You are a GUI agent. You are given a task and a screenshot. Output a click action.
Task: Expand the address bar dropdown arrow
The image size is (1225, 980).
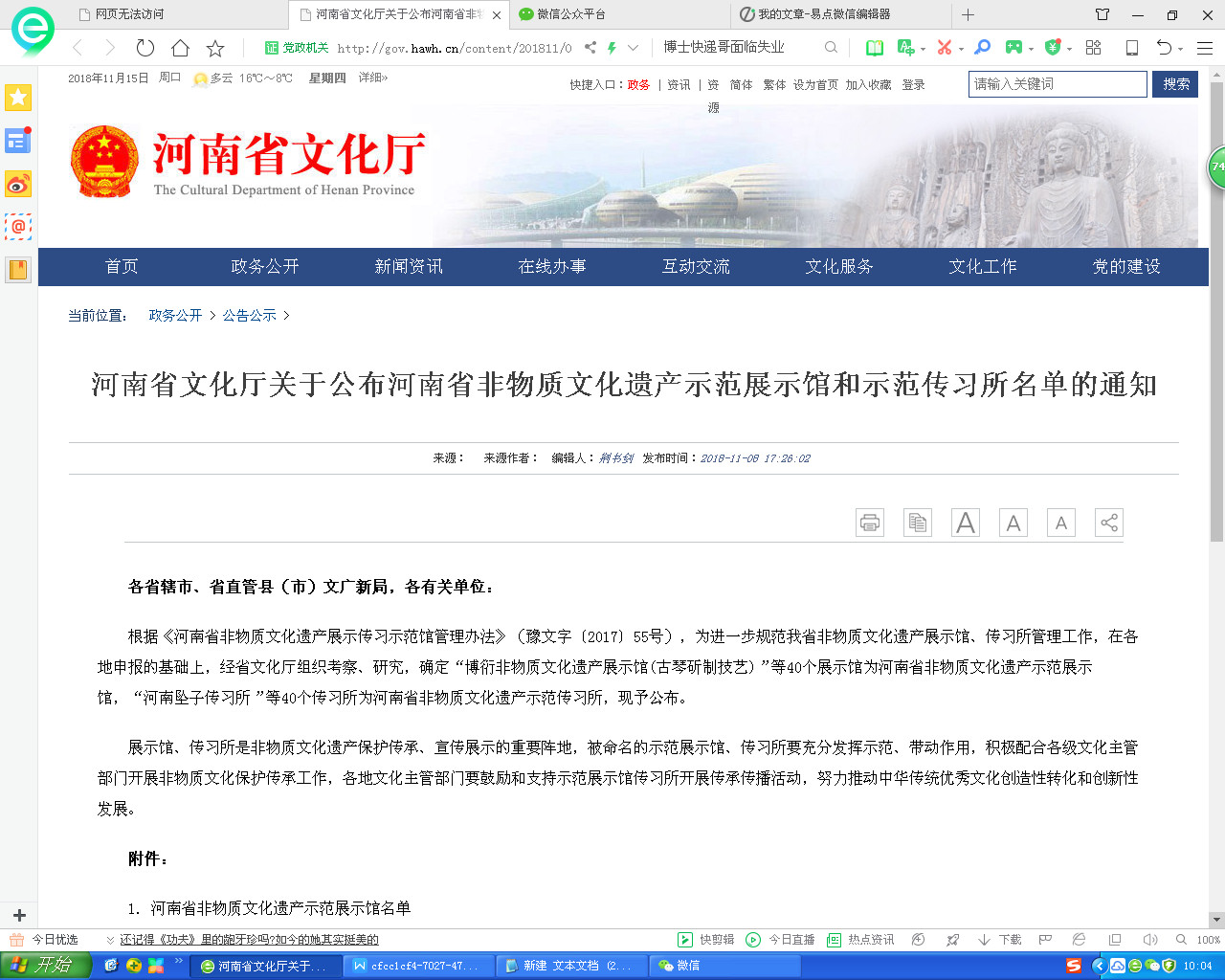[633, 48]
